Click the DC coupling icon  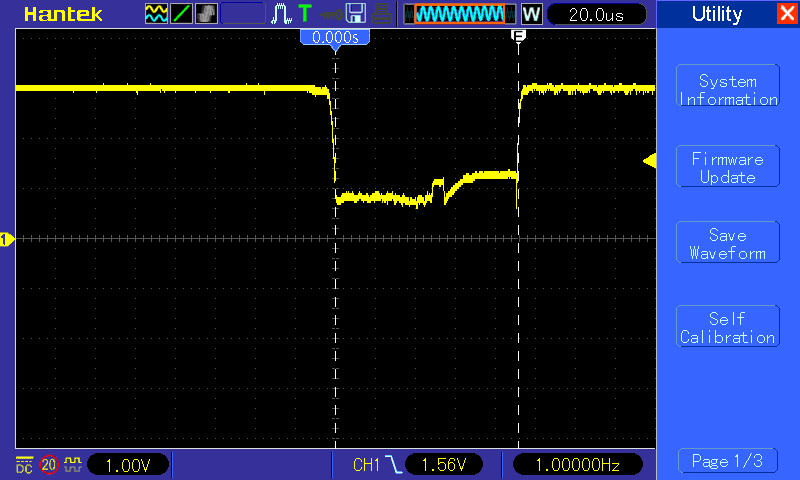24,465
